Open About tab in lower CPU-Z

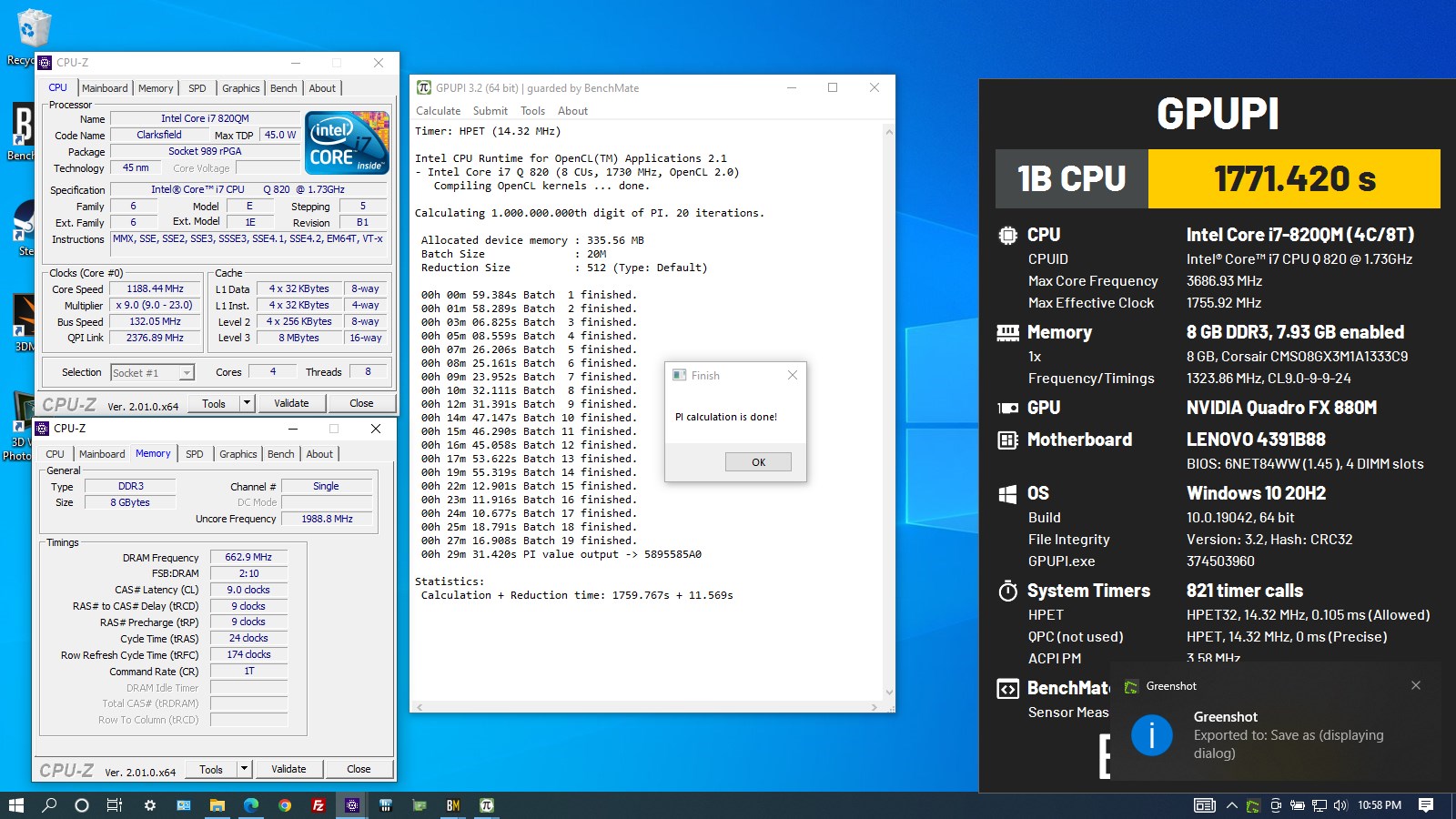319,454
